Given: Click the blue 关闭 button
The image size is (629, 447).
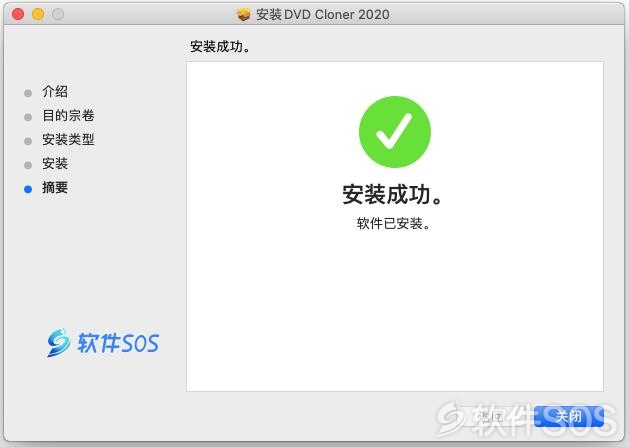Looking at the screenshot, I should pos(569,416).
